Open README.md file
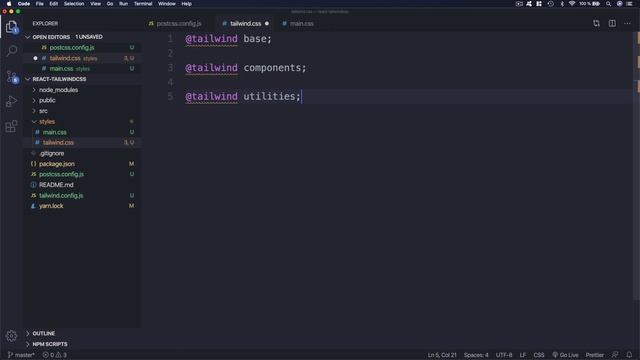The height and width of the screenshot is (360, 640). click(x=83, y=185)
